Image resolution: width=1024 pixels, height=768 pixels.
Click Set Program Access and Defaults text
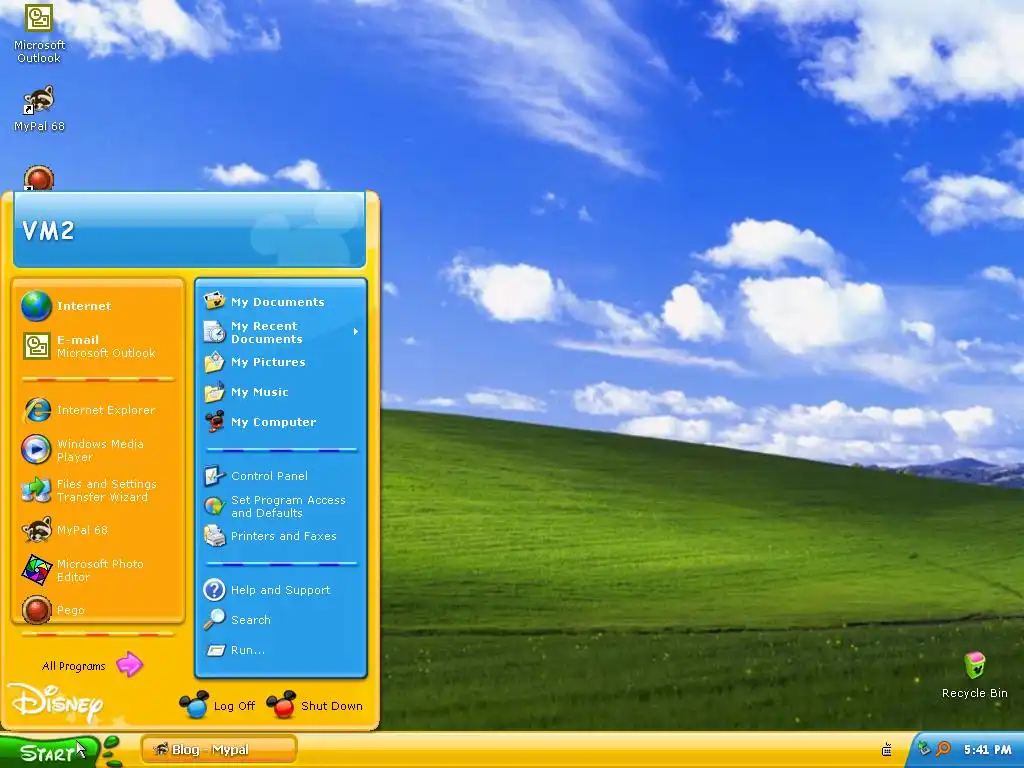point(288,506)
